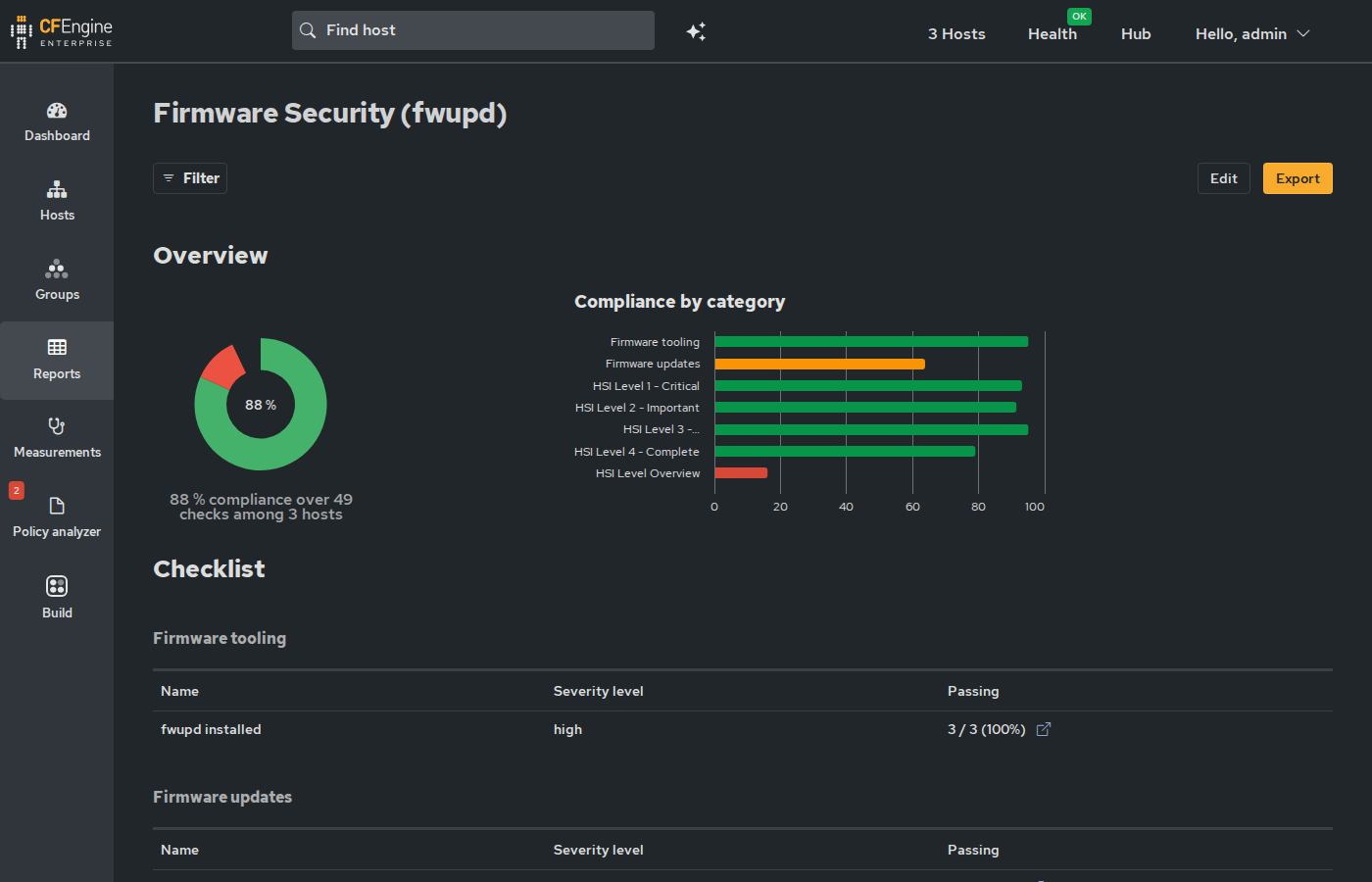
Task: Click the Passing header in Firmware tooling table
Action: click(973, 691)
